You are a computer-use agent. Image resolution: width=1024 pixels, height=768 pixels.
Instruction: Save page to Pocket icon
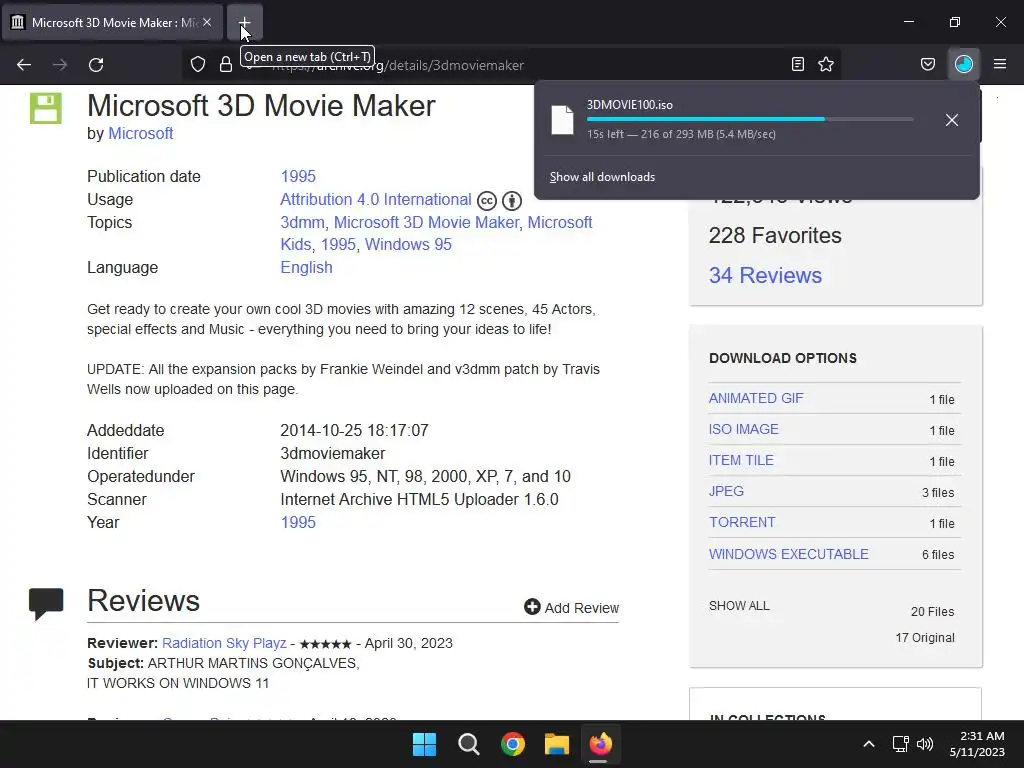[928, 64]
